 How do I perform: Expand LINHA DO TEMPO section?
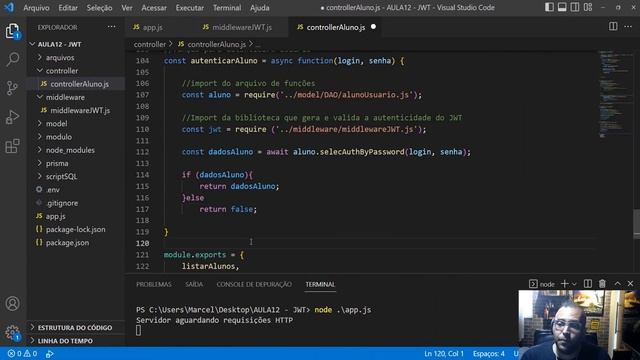(76, 341)
